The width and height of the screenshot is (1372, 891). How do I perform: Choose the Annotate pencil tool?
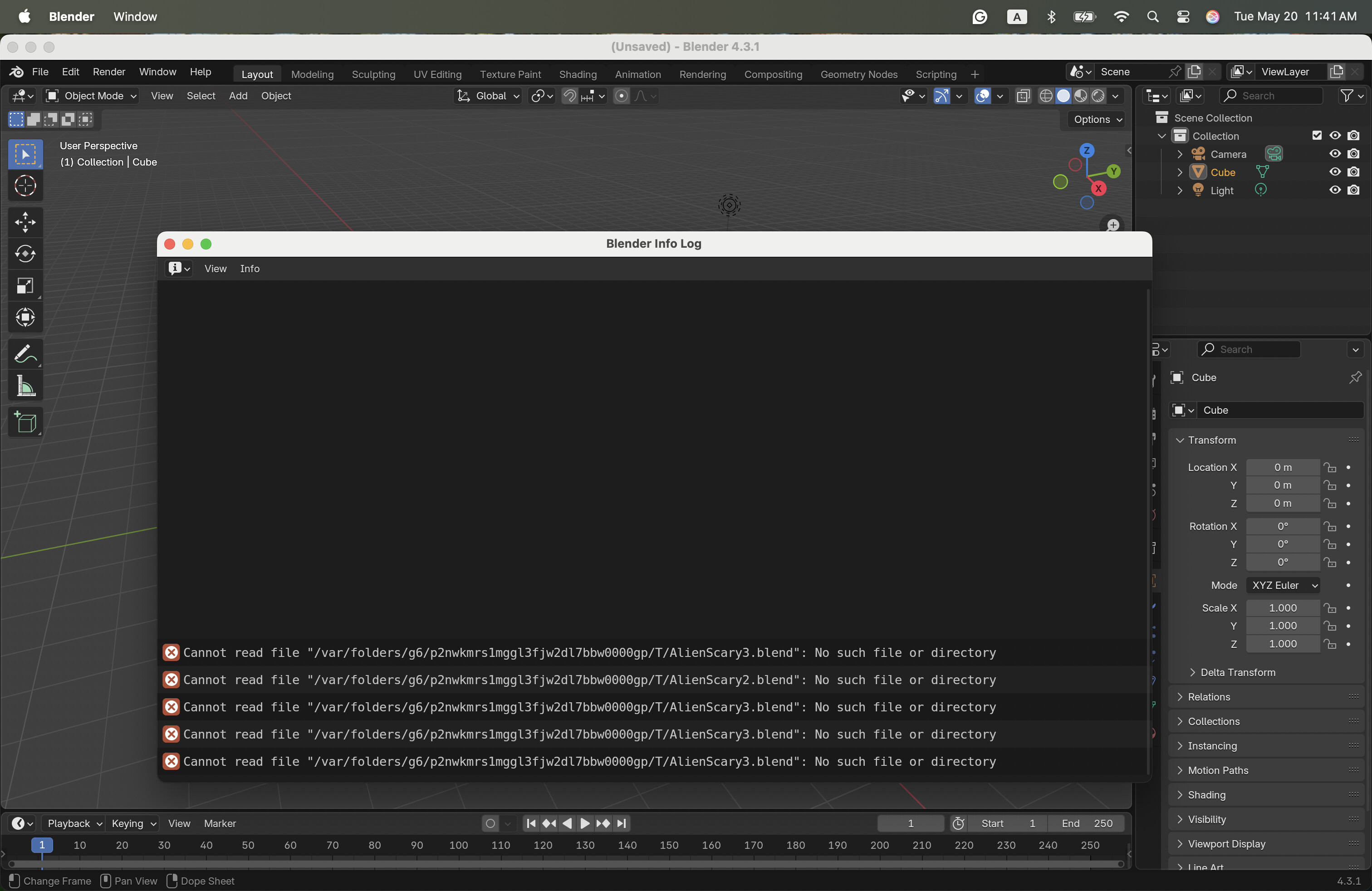(25, 353)
